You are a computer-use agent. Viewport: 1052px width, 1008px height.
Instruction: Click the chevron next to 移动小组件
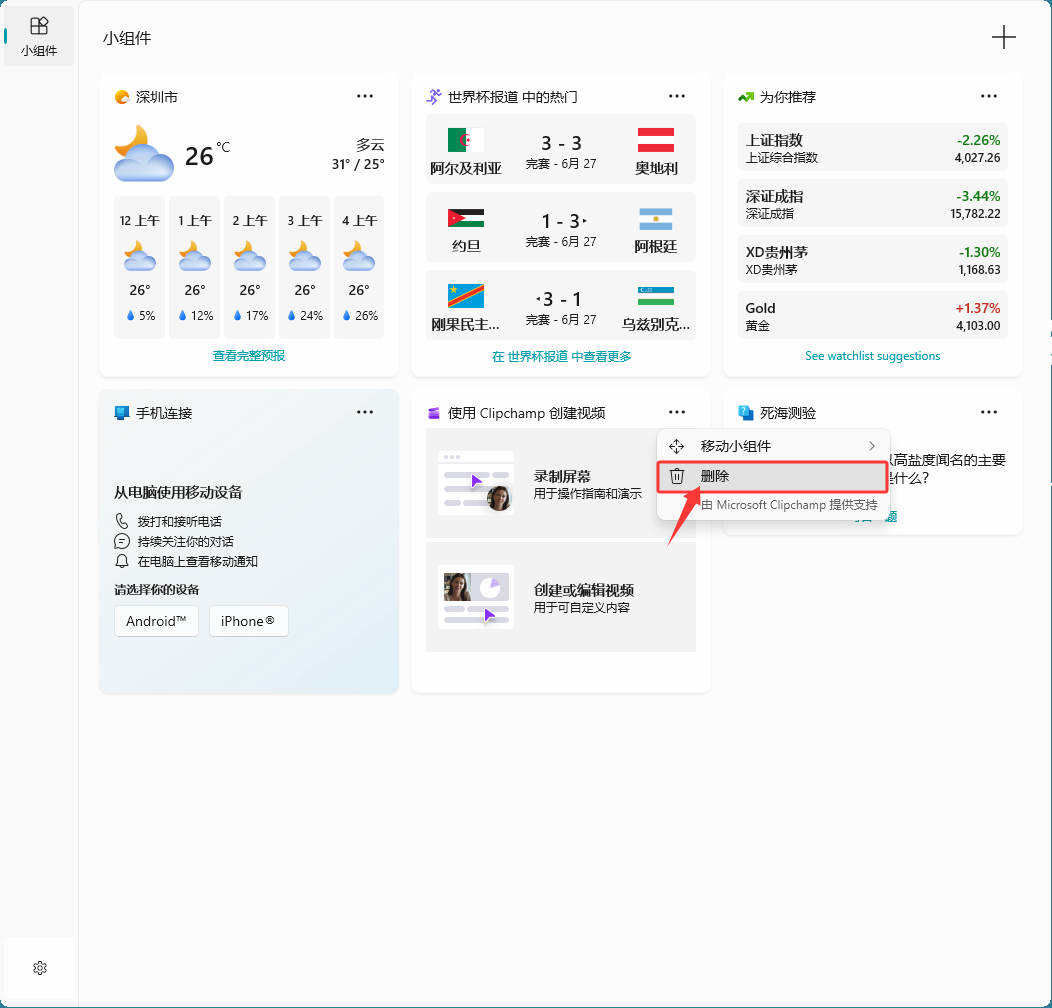point(872,446)
